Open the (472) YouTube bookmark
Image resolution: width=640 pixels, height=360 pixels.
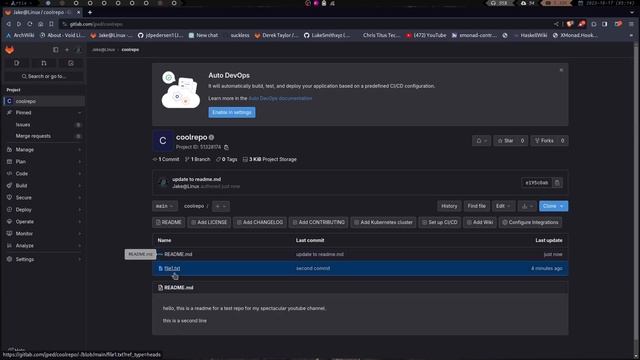click(x=426, y=36)
